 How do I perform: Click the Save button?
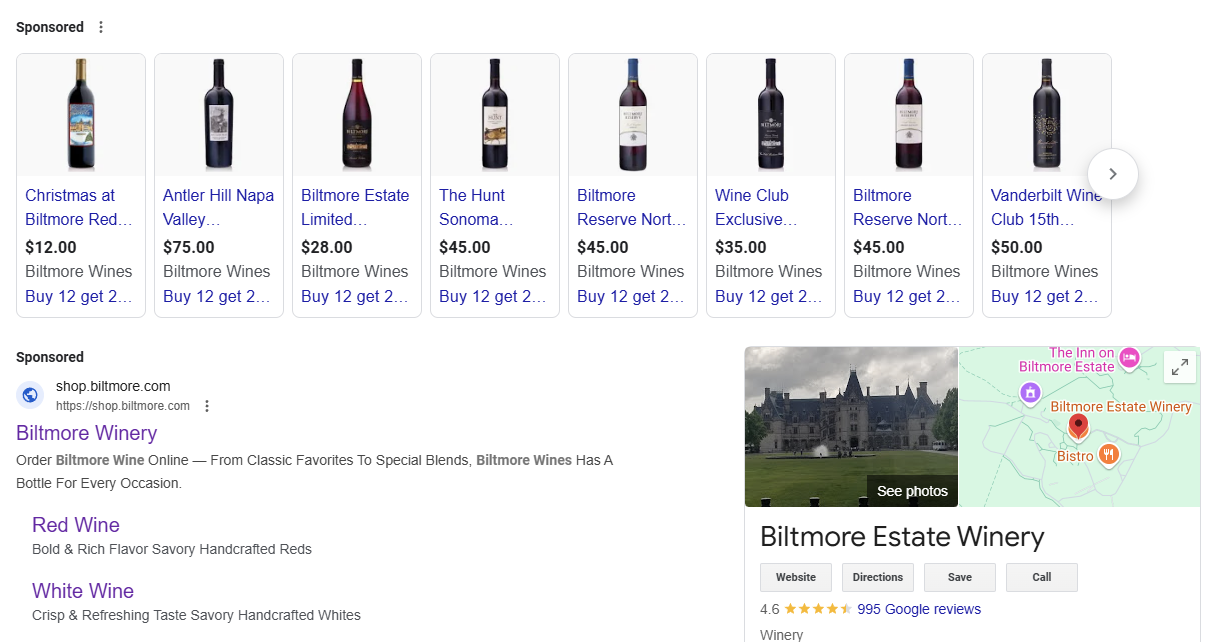960,577
